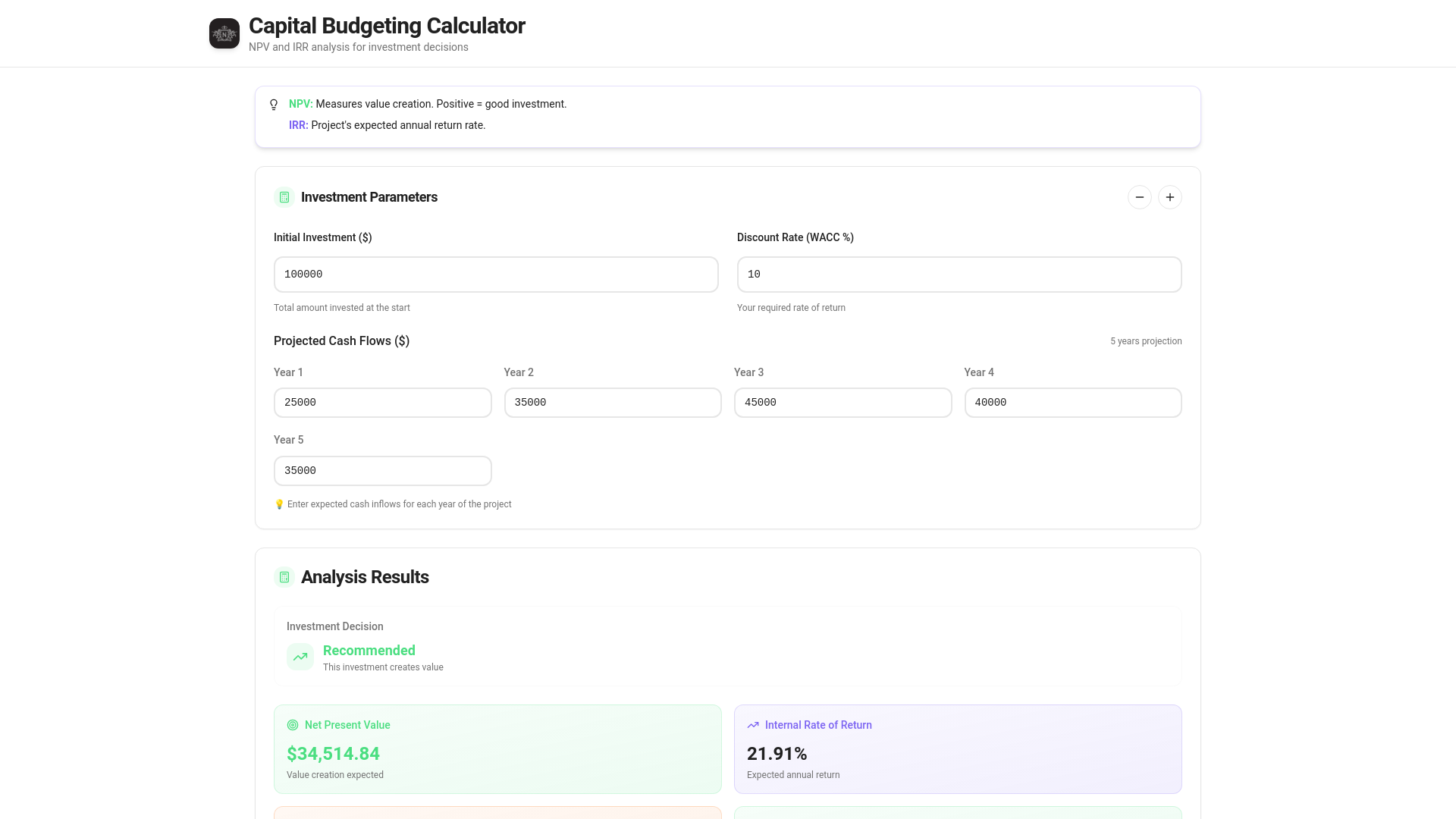Image resolution: width=1456 pixels, height=819 pixels.
Task: Click the Year 4 cash flow input
Action: click(1072, 403)
